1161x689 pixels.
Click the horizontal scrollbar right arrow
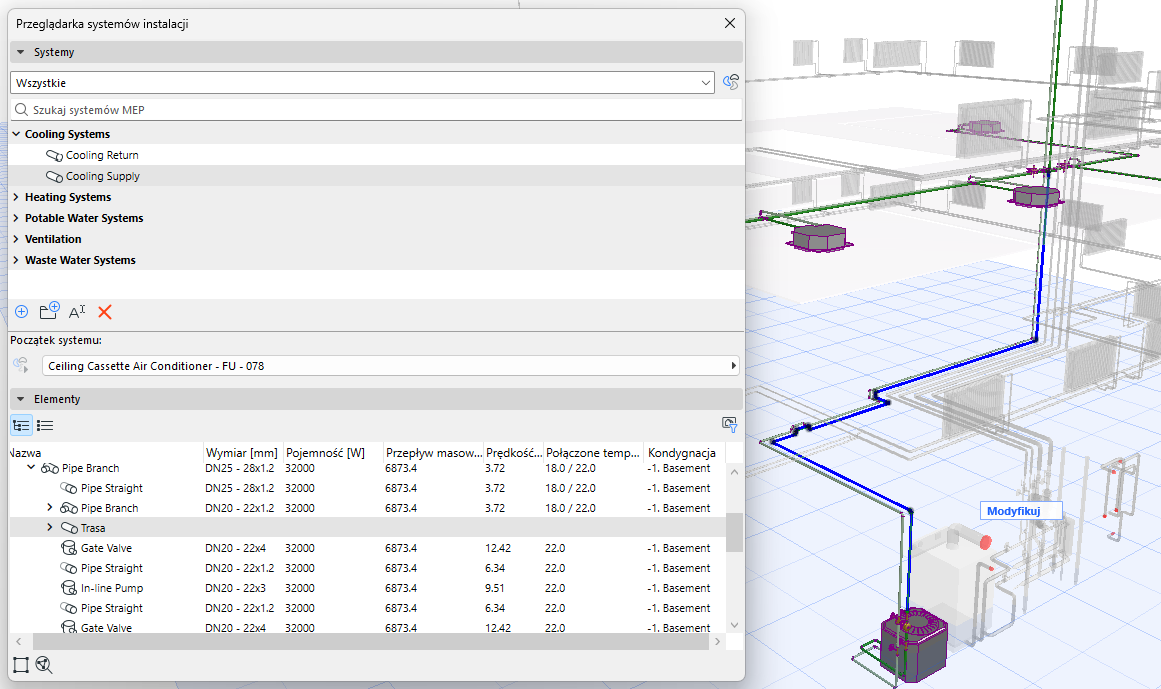click(x=717, y=642)
